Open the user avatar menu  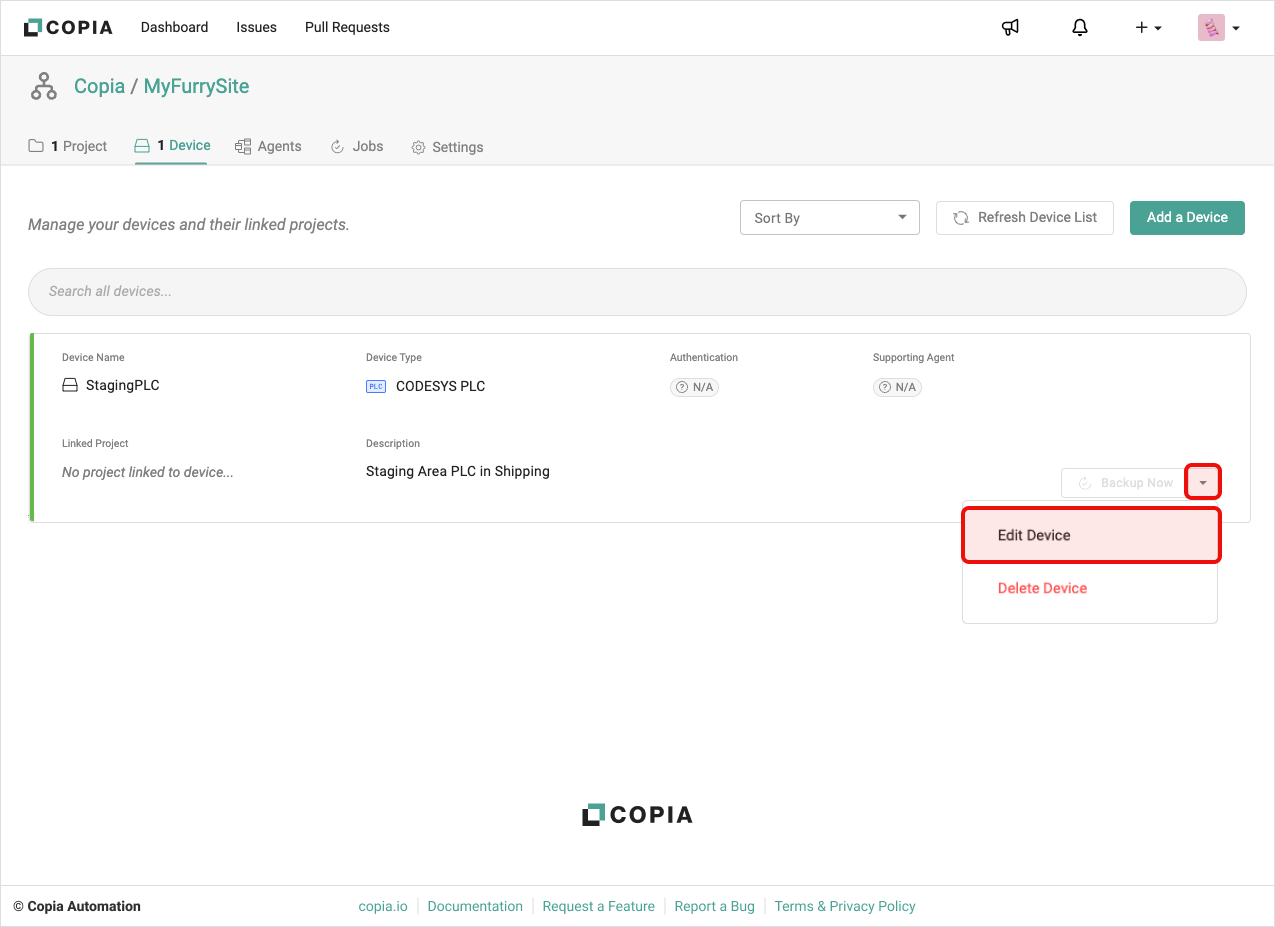pyautogui.click(x=1218, y=28)
